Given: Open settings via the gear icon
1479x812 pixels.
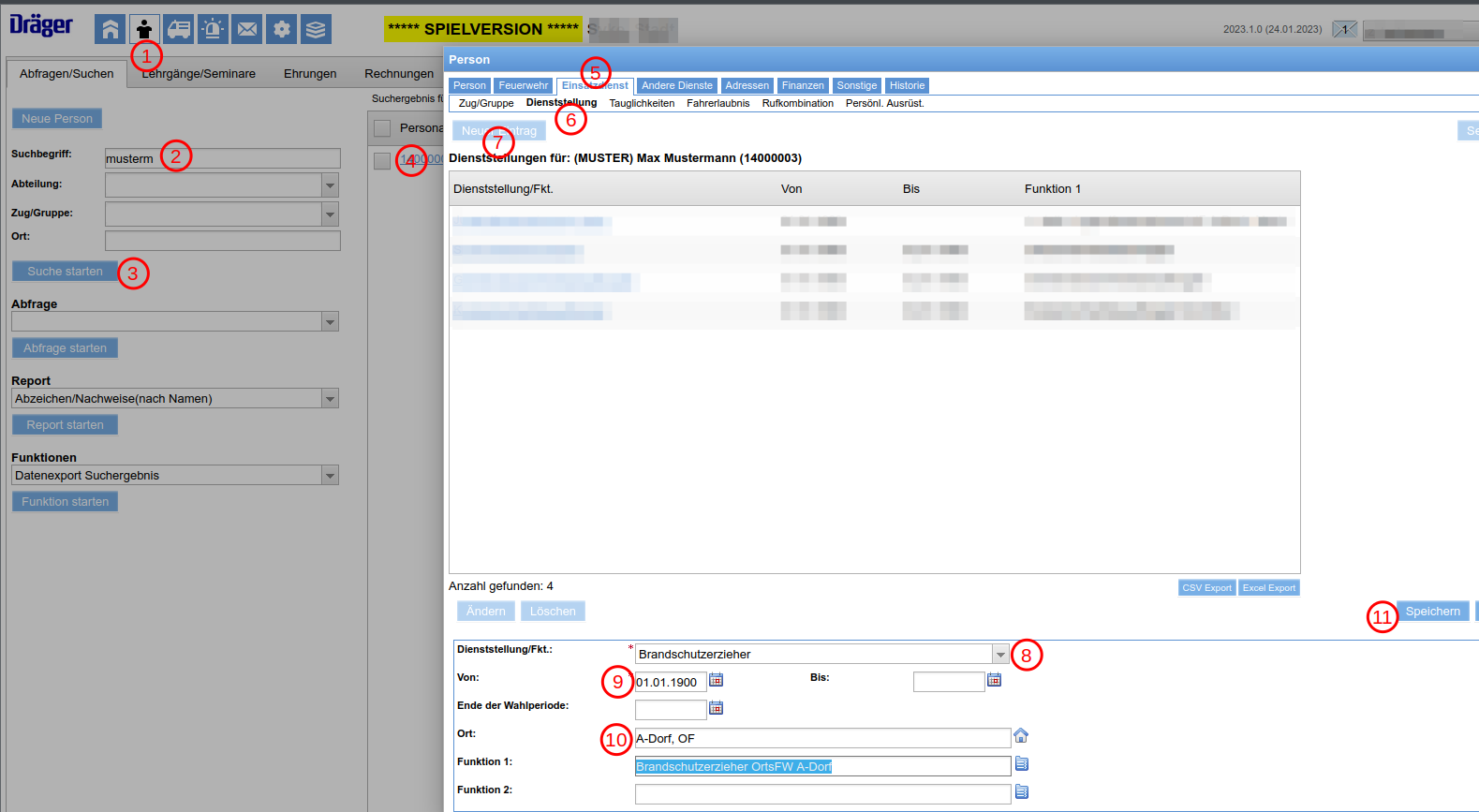Looking at the screenshot, I should click(x=282, y=29).
